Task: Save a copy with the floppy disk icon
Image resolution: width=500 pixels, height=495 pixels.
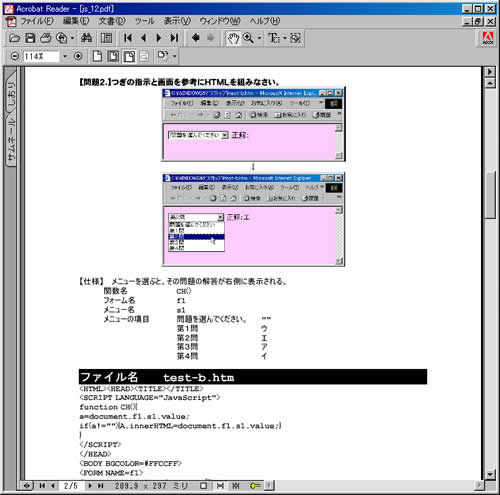Action: pos(30,38)
